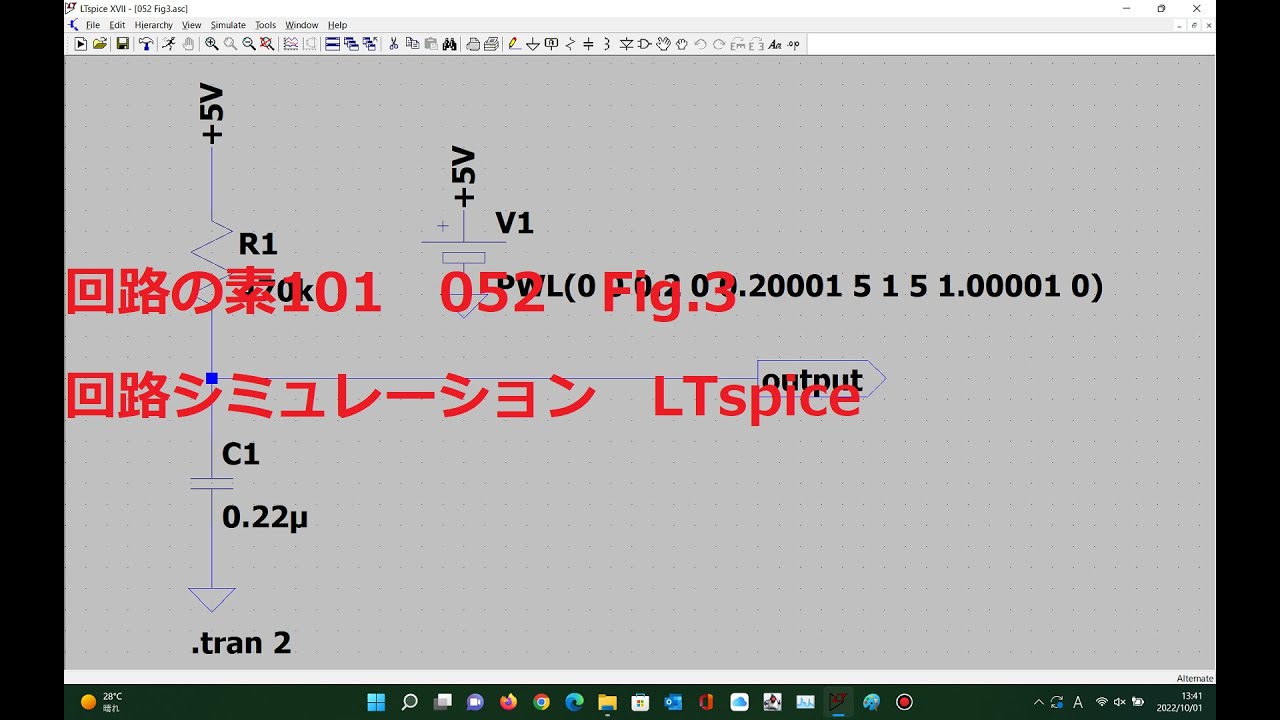Select the Label Net tool
Screen dimensions: 1280x720
pos(551,44)
